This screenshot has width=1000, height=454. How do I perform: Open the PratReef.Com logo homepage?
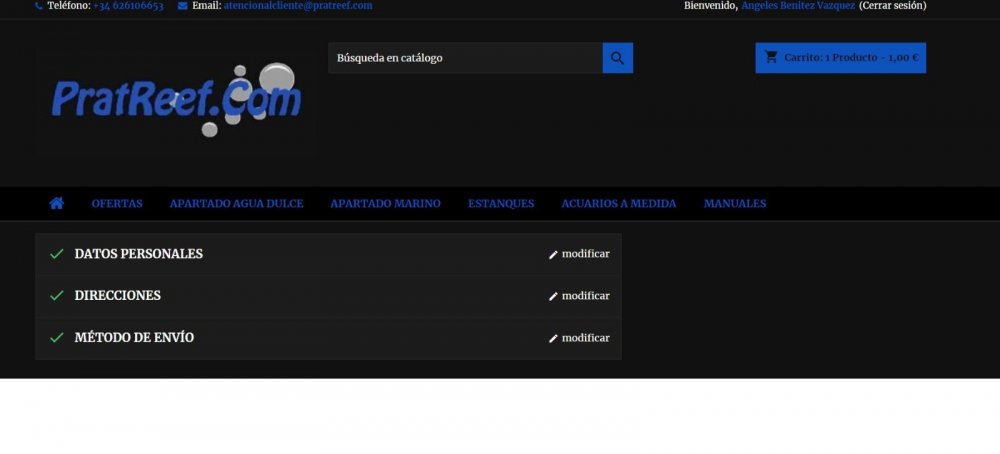click(175, 99)
